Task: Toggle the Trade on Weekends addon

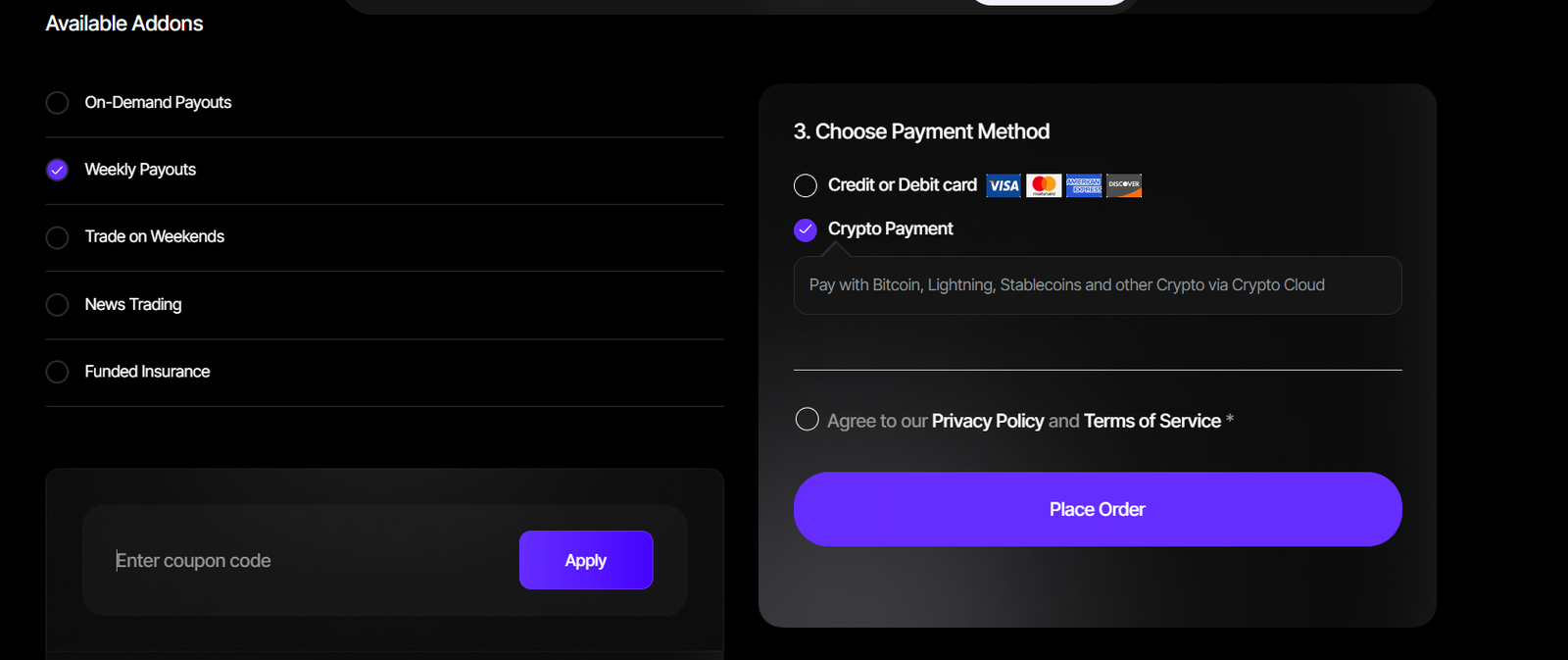Action: [x=58, y=237]
